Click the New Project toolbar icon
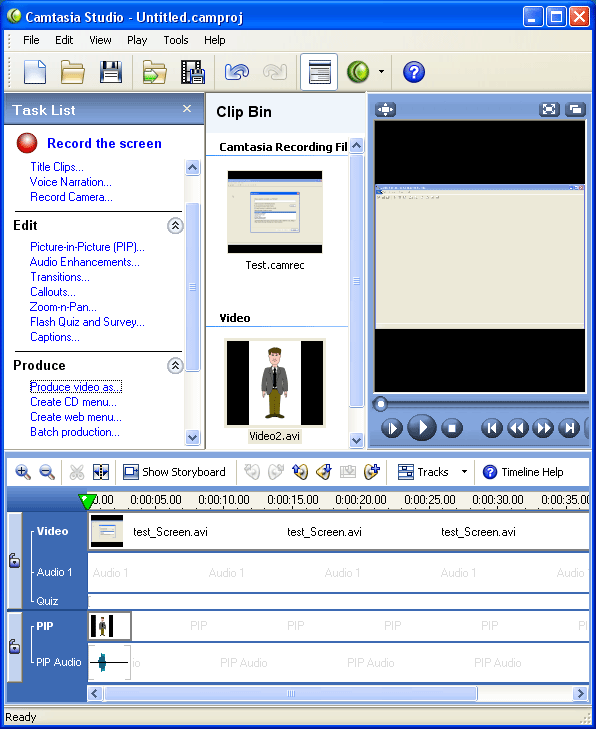This screenshot has height=729, width=596. point(35,72)
